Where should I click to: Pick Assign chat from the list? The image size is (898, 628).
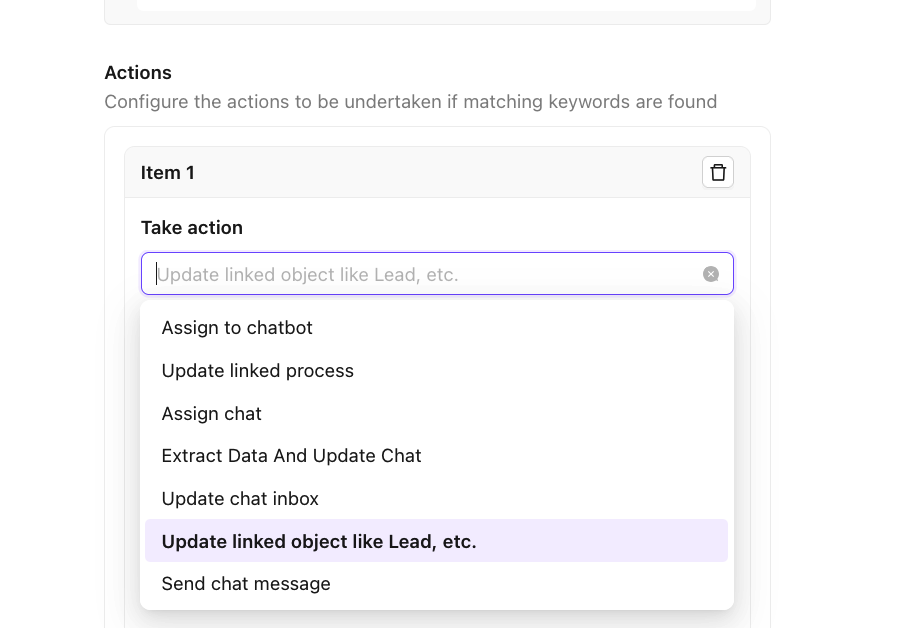click(x=211, y=414)
